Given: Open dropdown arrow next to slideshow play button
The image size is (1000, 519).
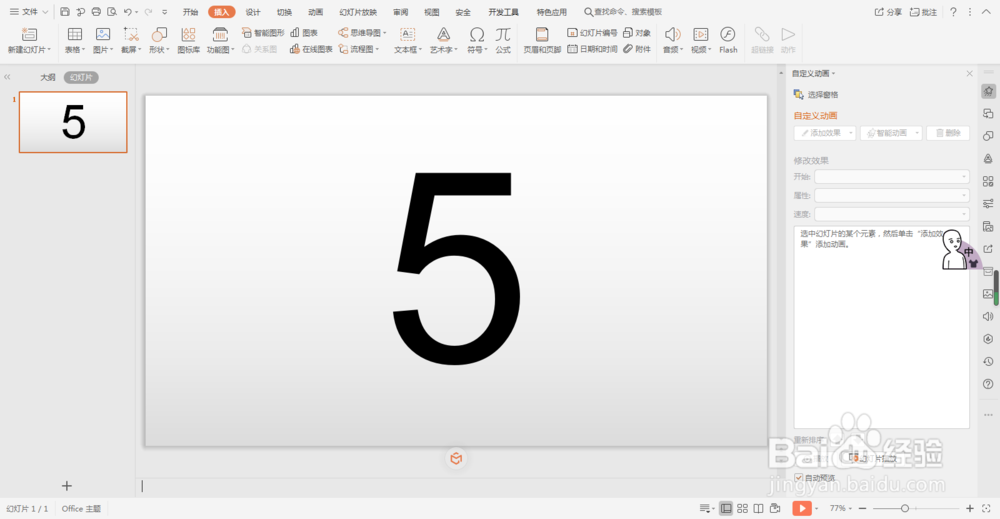Looking at the screenshot, I should pos(816,508).
